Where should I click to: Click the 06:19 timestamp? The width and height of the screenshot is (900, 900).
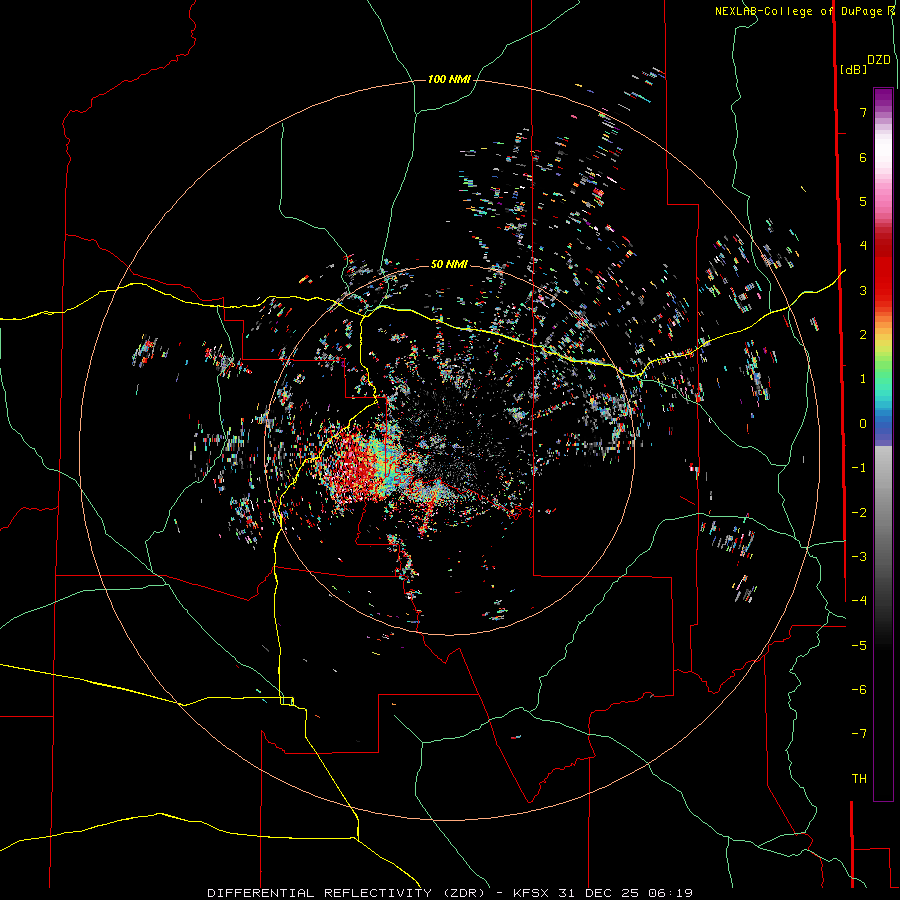point(670,893)
